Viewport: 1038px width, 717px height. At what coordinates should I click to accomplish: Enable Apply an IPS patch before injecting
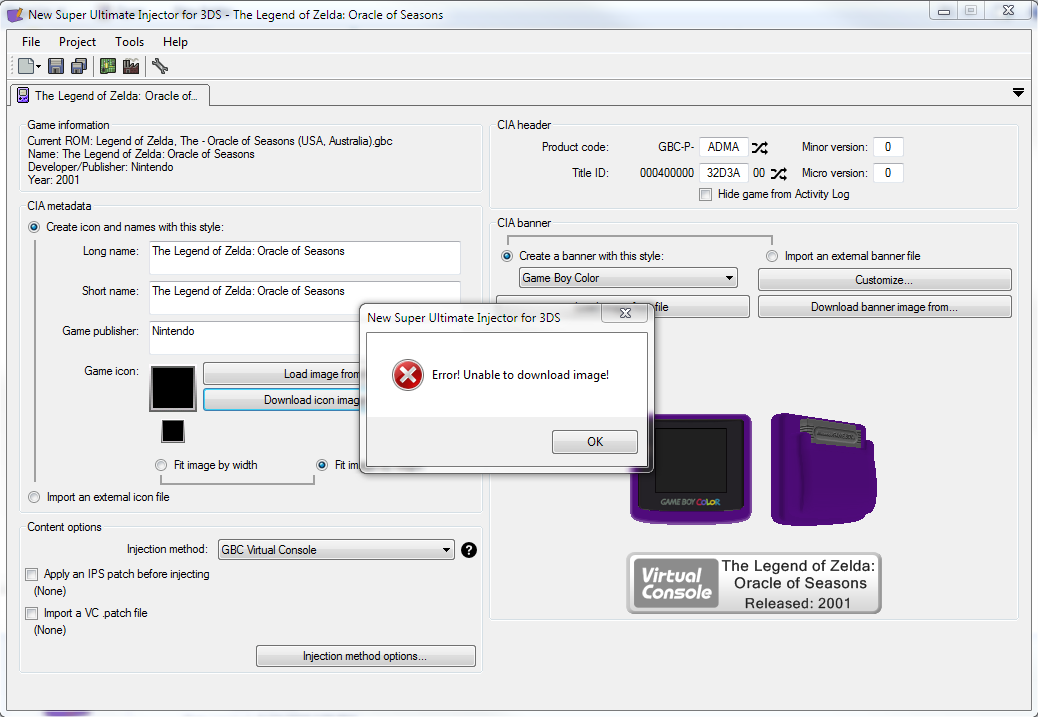point(32,574)
